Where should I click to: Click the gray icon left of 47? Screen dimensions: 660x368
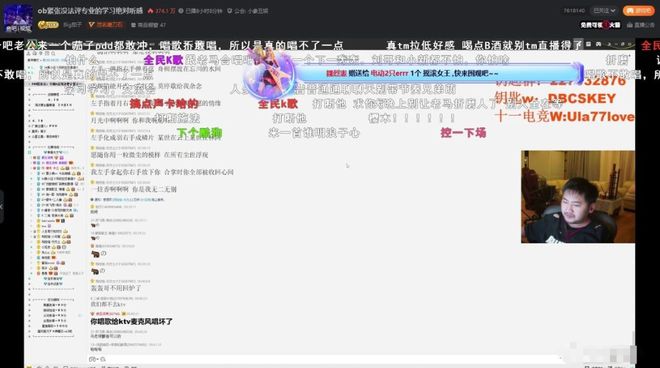point(133,25)
